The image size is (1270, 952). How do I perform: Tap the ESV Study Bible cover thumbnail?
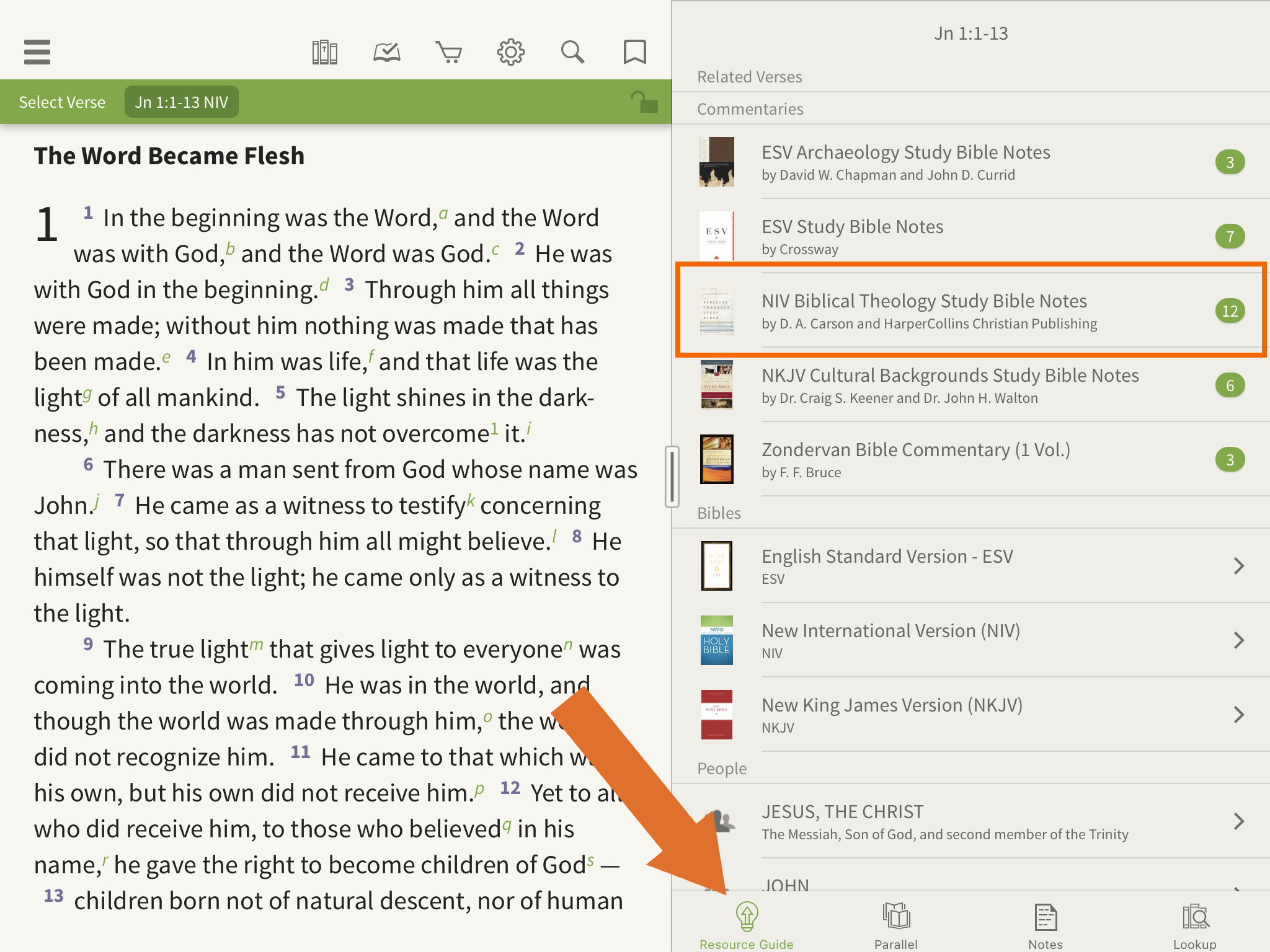point(716,236)
